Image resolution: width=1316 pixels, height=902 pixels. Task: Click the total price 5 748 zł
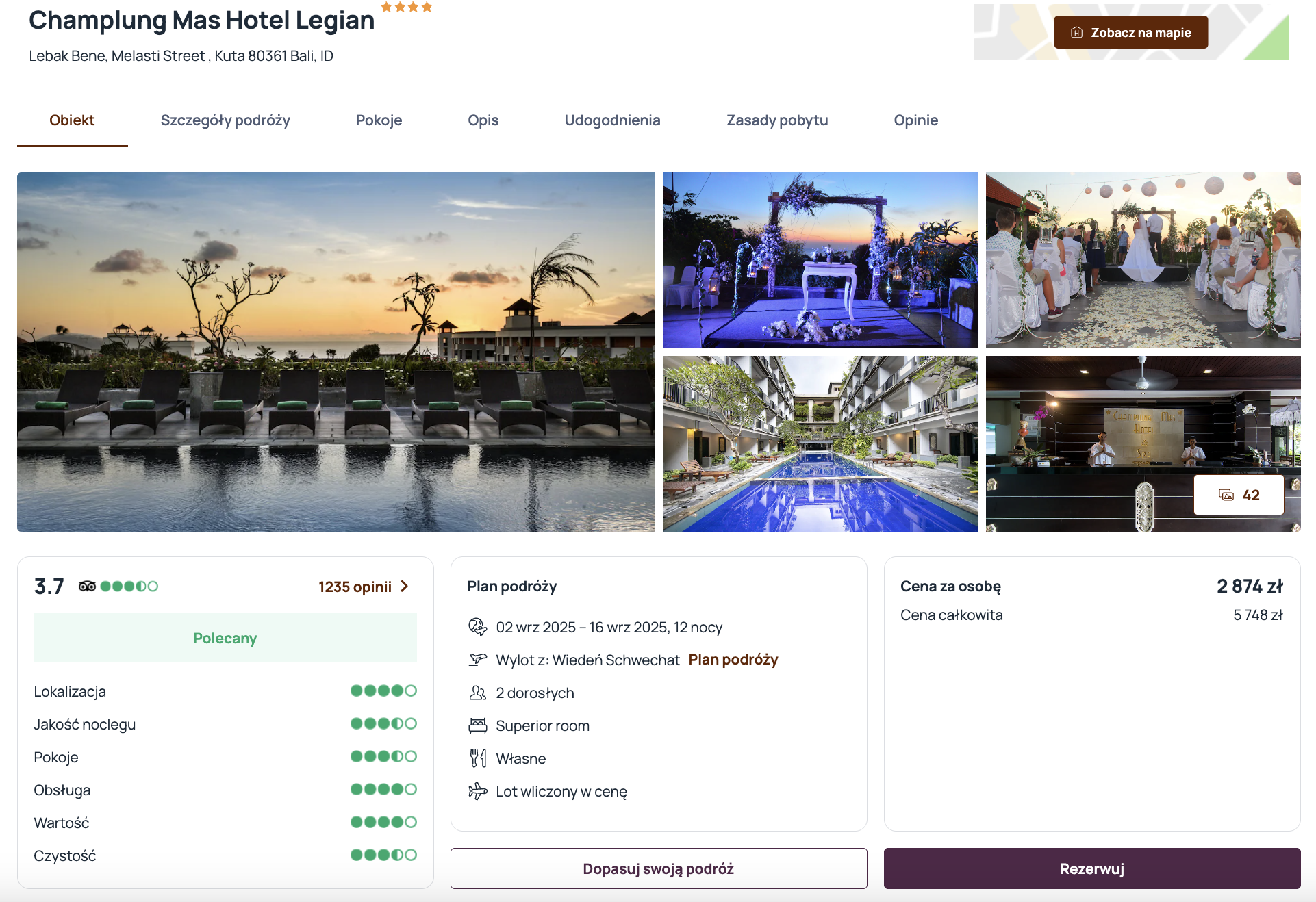[x=1258, y=615]
